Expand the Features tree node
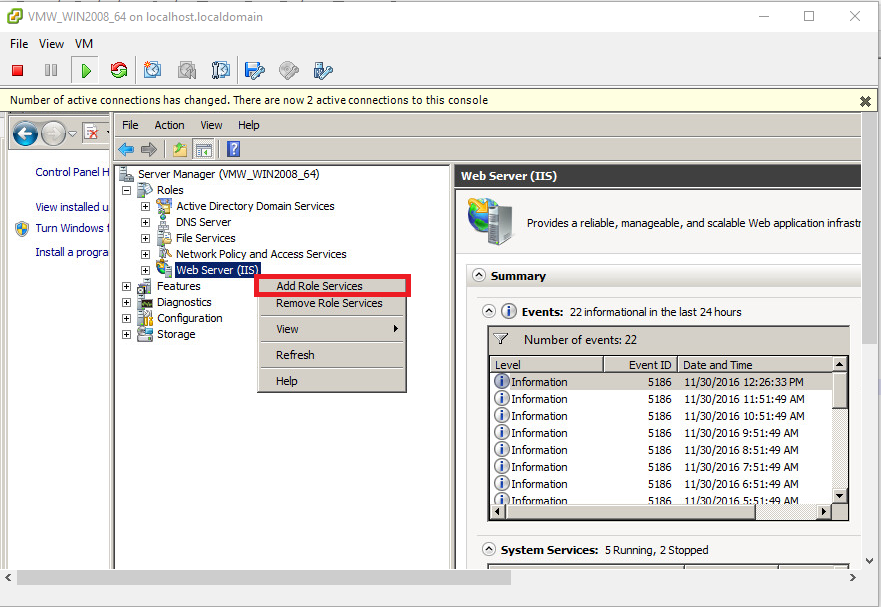881x607 pixels. click(x=127, y=286)
